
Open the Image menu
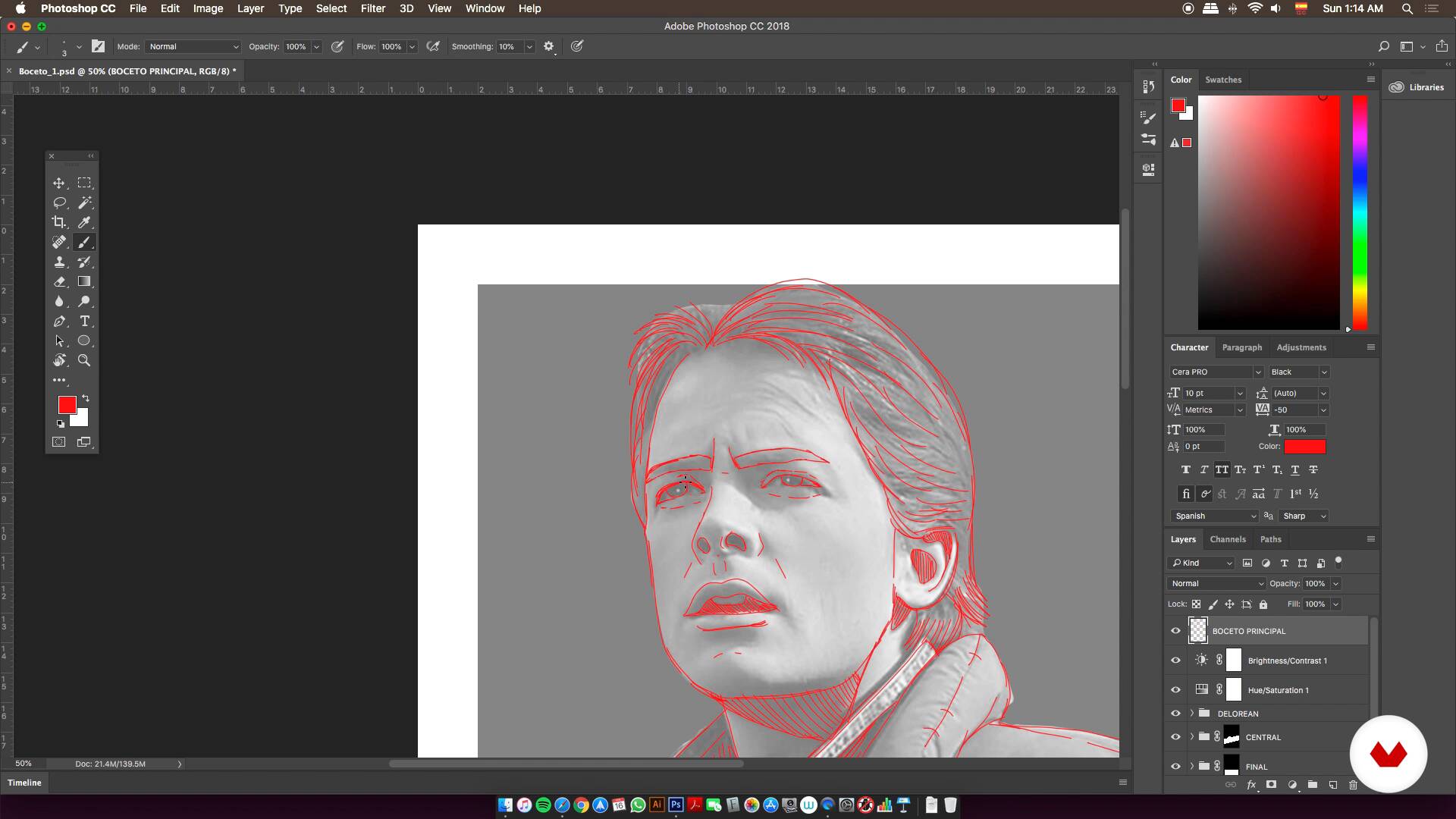click(x=208, y=8)
